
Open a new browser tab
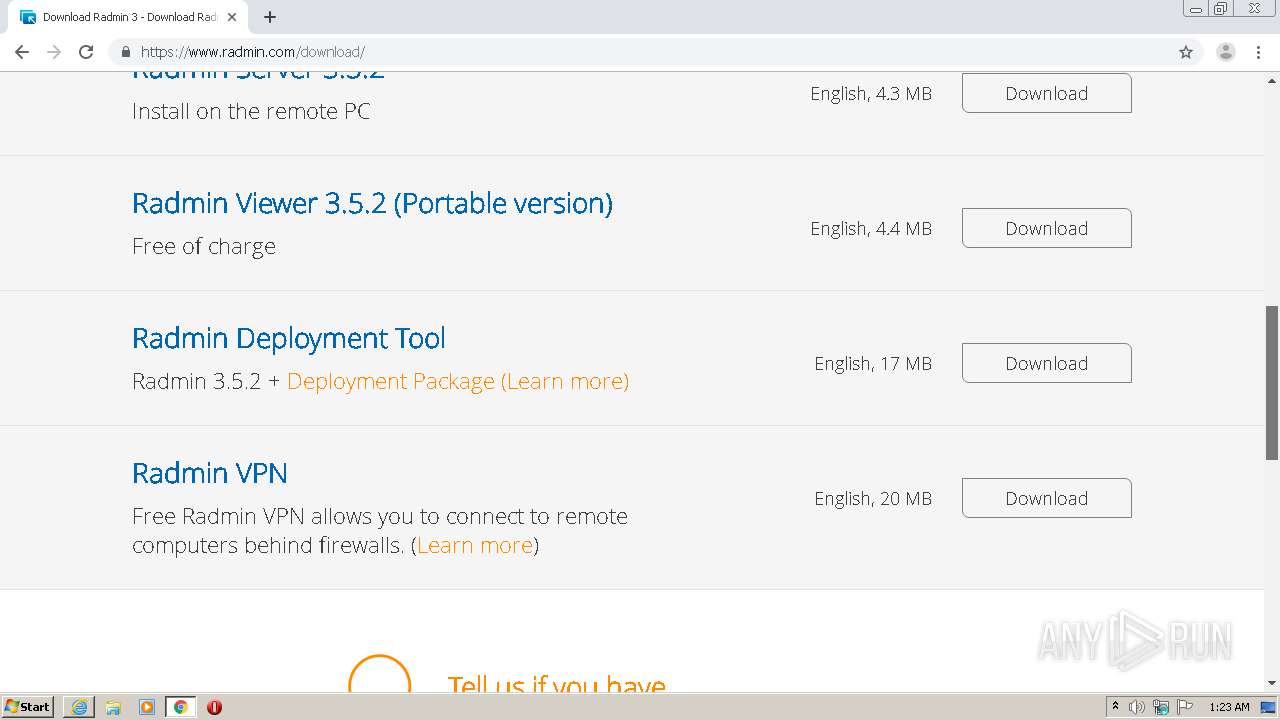click(x=270, y=17)
